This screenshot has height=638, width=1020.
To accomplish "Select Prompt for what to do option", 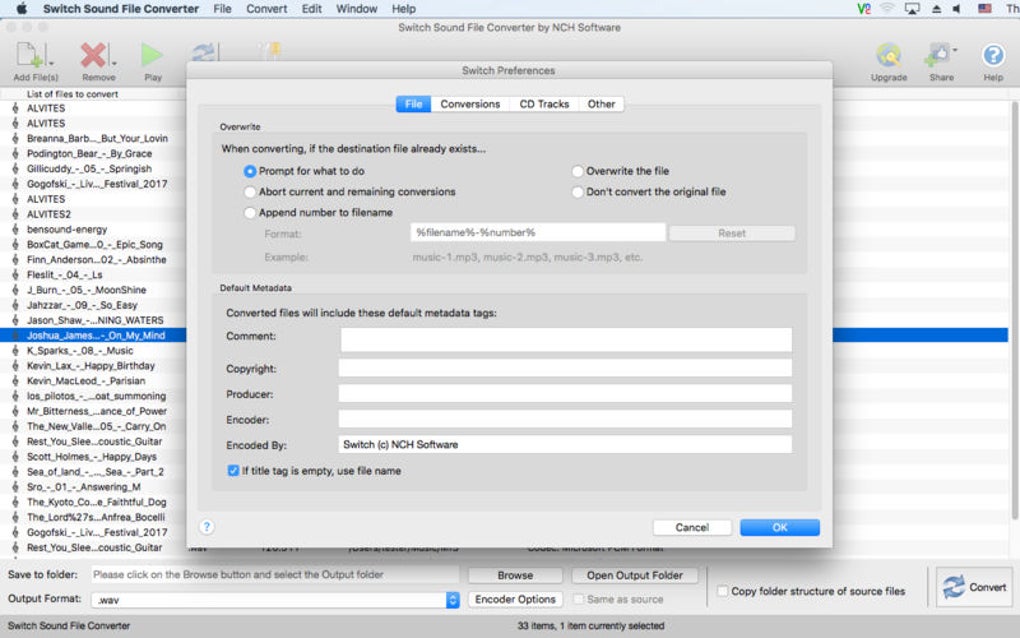I will [x=250, y=171].
